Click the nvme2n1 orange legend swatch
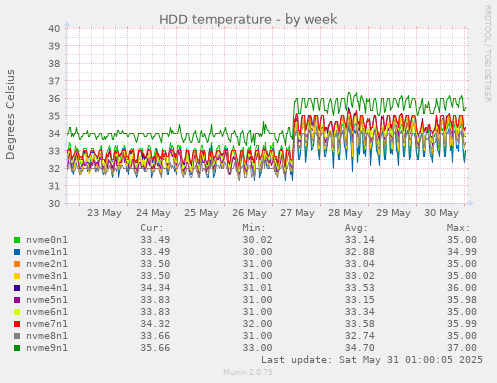Image resolution: width=497 pixels, height=383 pixels. (x=17, y=264)
